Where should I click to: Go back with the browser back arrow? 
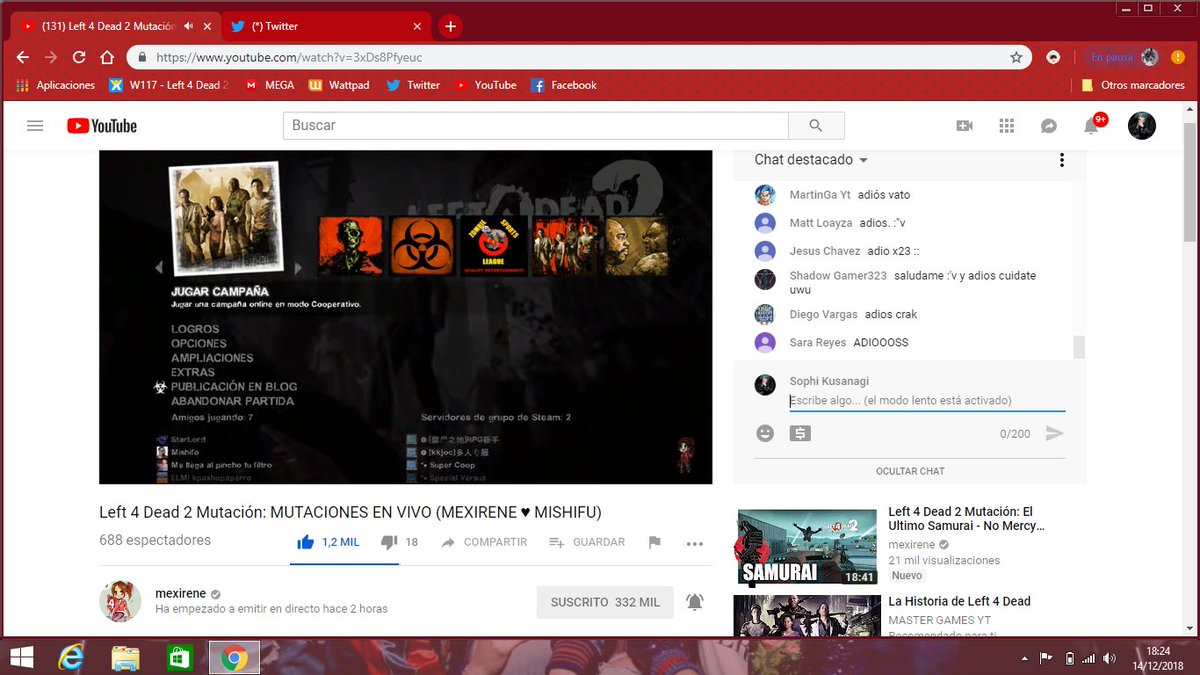23,57
